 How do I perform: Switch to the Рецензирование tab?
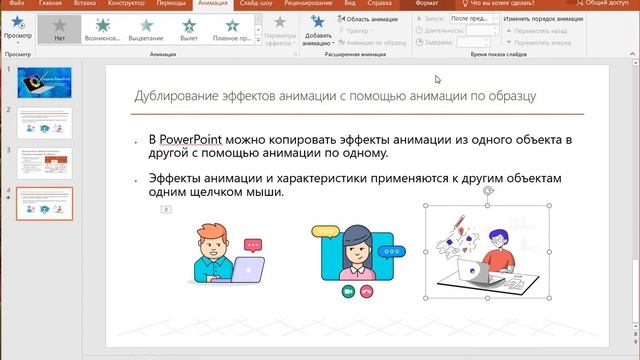(309, 3)
